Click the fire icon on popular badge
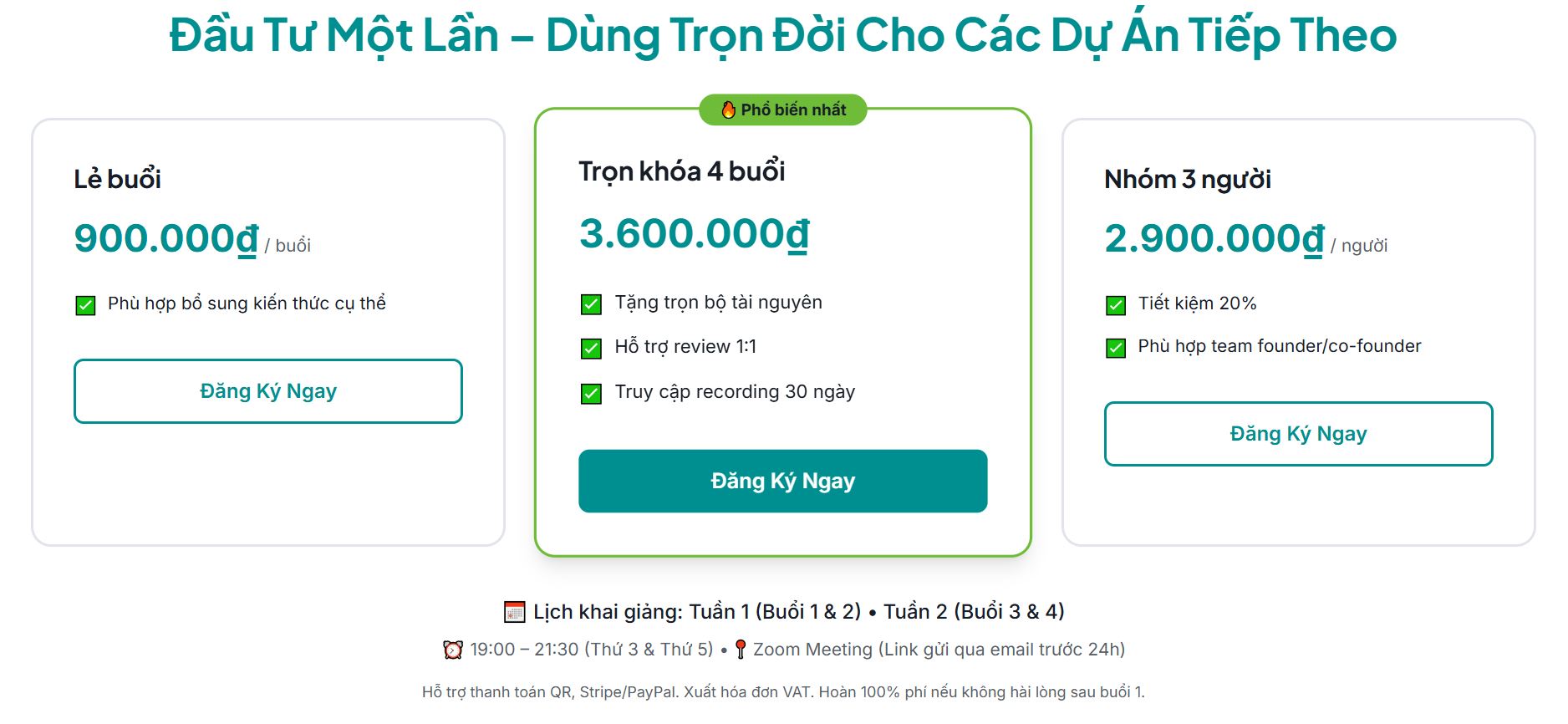Viewport: 1568px width, 724px height. (728, 110)
